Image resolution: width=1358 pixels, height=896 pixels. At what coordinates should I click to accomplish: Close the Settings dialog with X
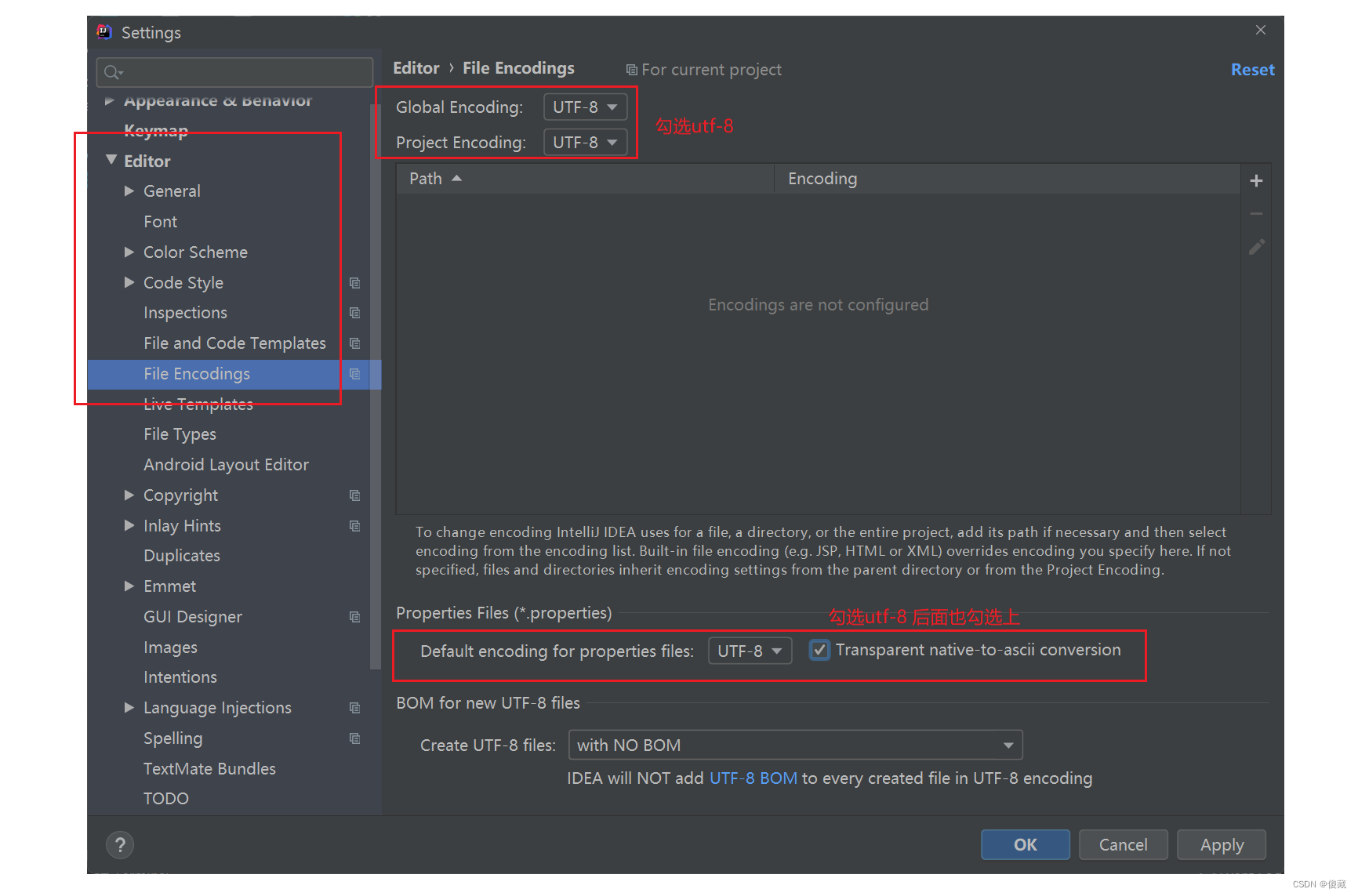click(1261, 30)
